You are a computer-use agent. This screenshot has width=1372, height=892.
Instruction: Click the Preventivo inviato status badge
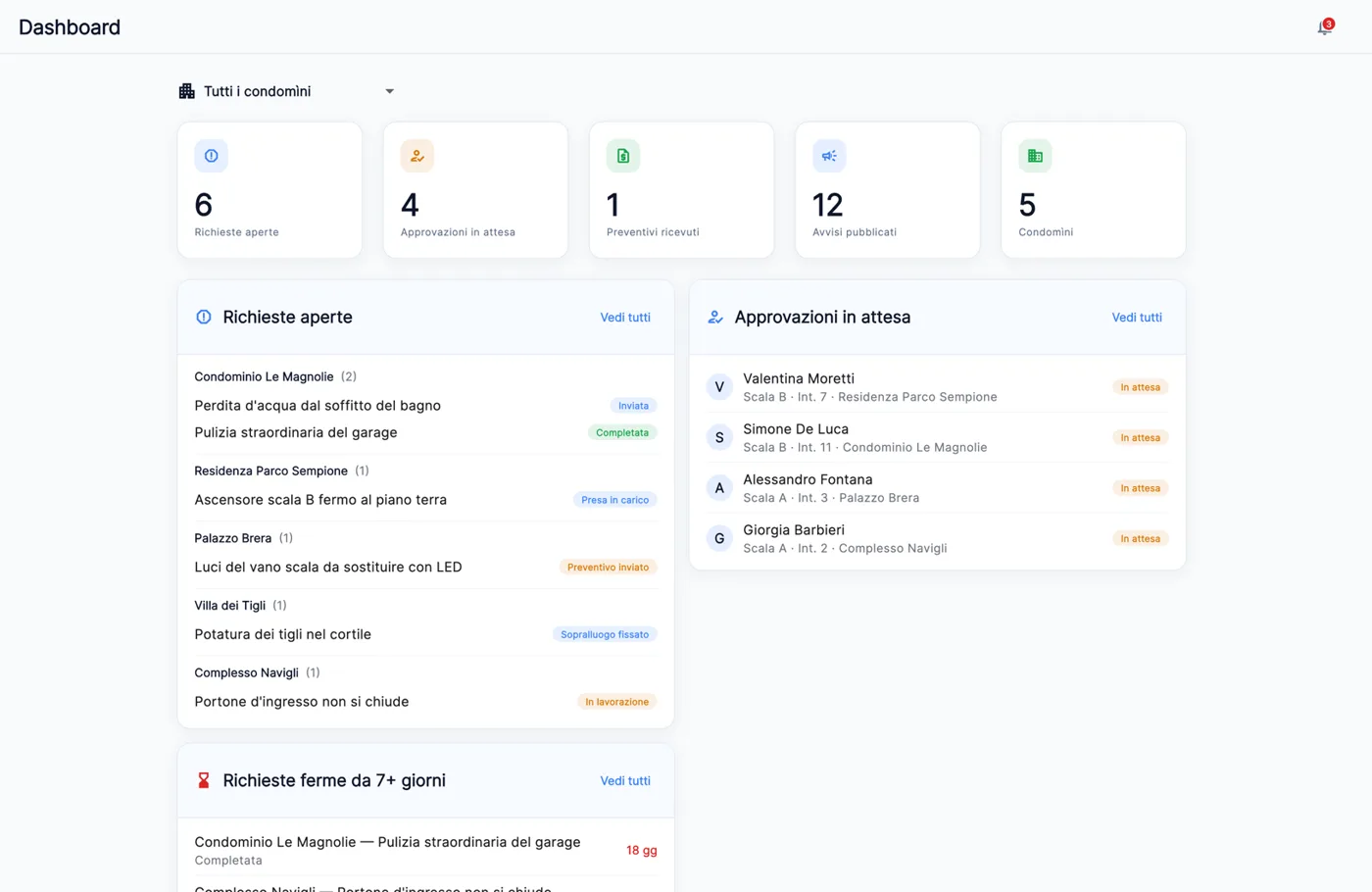pyautogui.click(x=608, y=567)
